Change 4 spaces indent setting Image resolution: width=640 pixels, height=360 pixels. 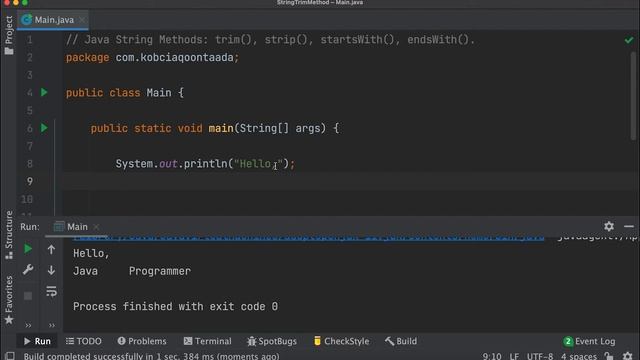(578, 356)
